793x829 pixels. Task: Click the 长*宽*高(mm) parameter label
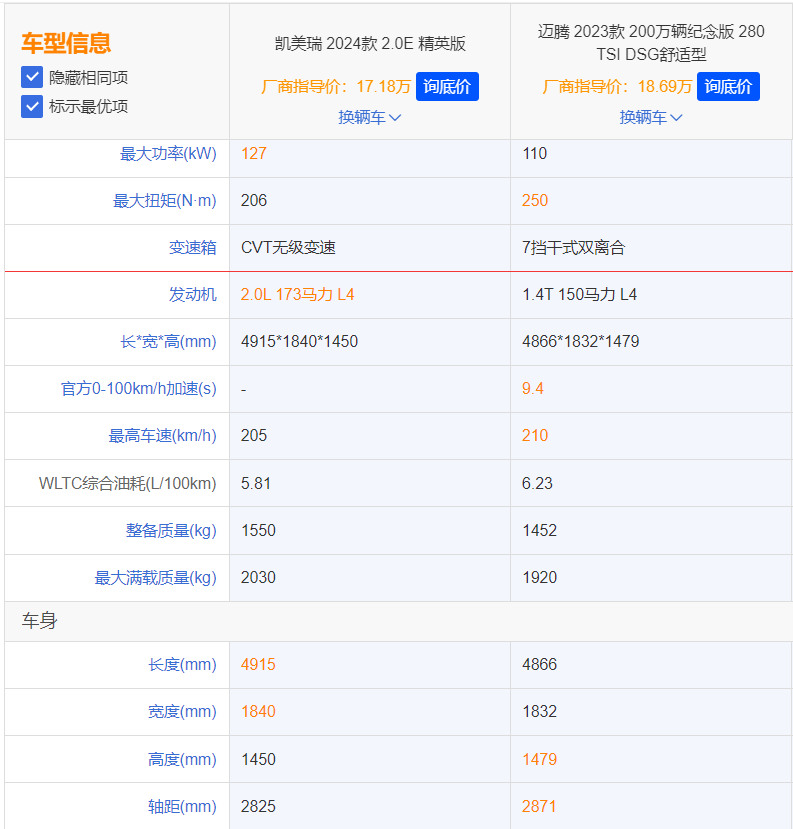168,342
